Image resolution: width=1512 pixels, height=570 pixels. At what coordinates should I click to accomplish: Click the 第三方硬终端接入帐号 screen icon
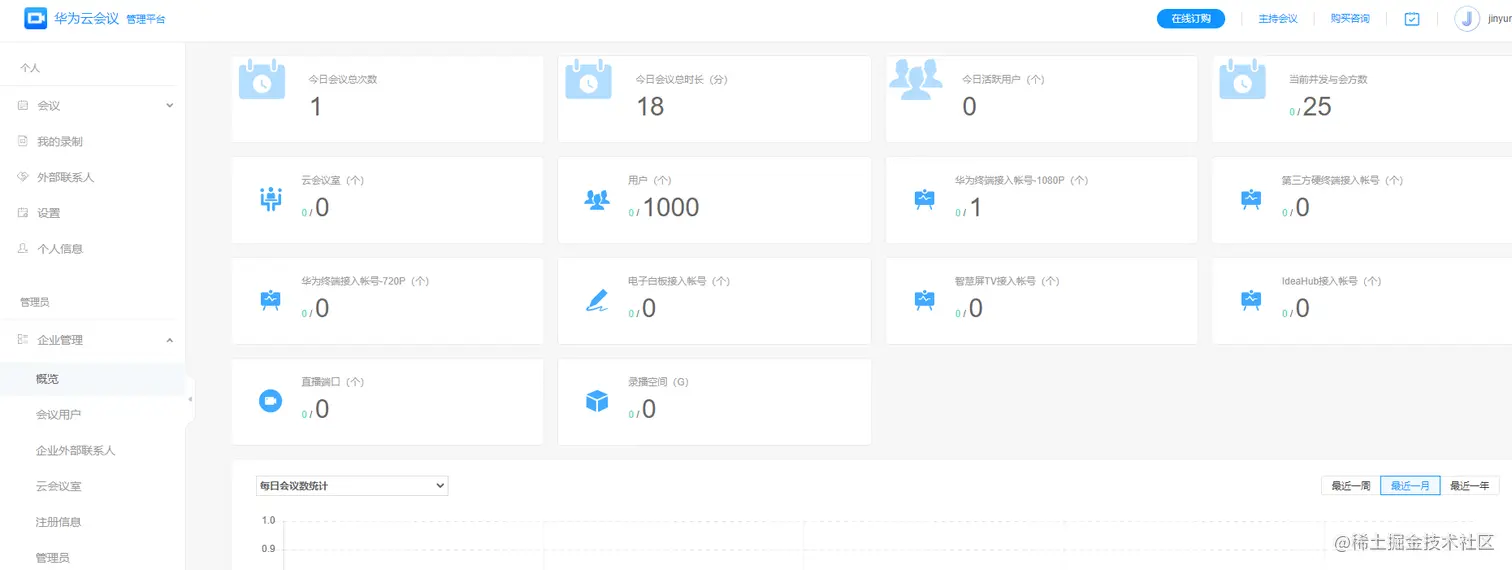(1251, 199)
